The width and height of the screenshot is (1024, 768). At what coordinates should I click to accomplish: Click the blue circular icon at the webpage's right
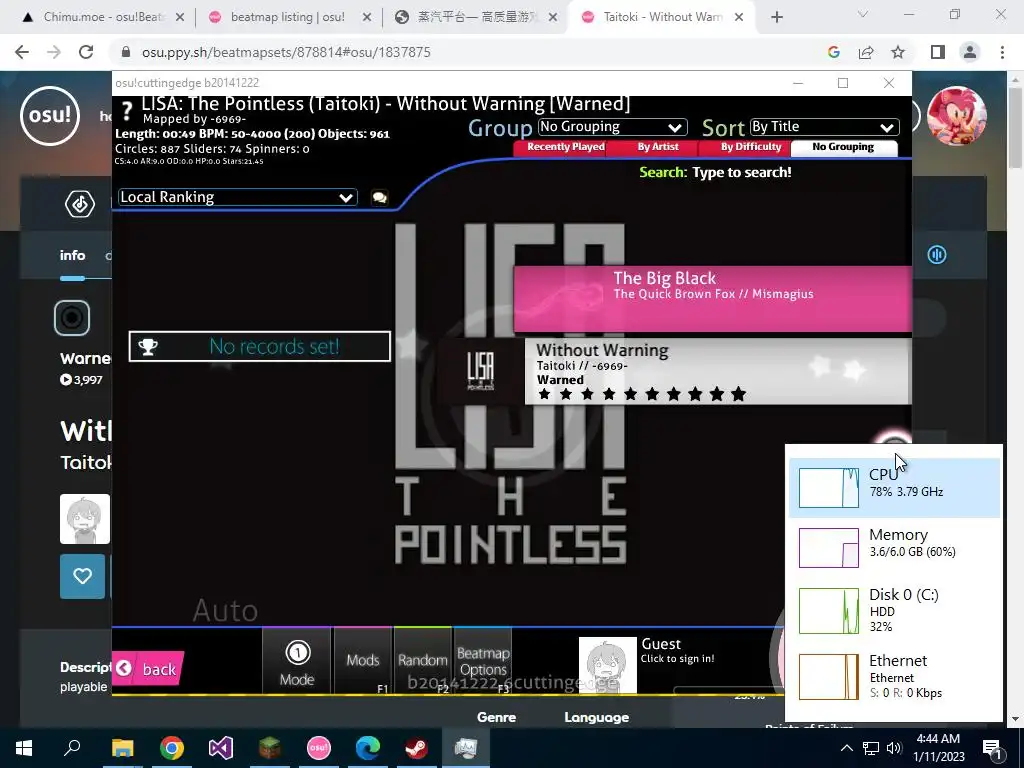(x=937, y=255)
